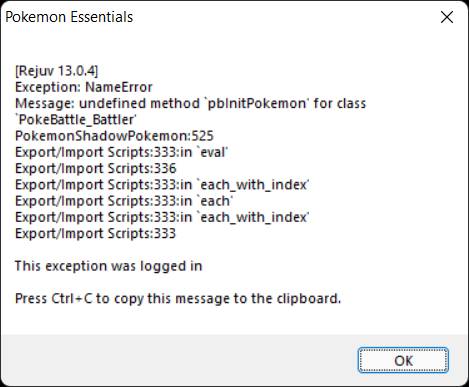Click the second each_with_index trace line
The height and width of the screenshot is (387, 469).
pyautogui.click(x=162, y=217)
